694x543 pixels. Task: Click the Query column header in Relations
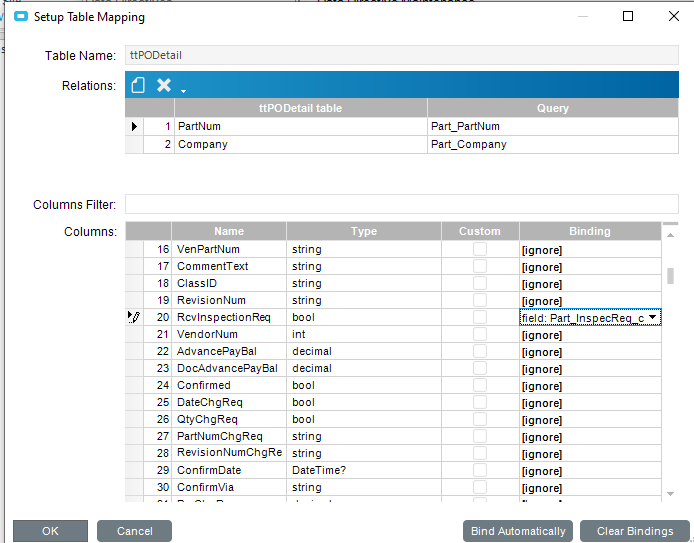point(553,108)
